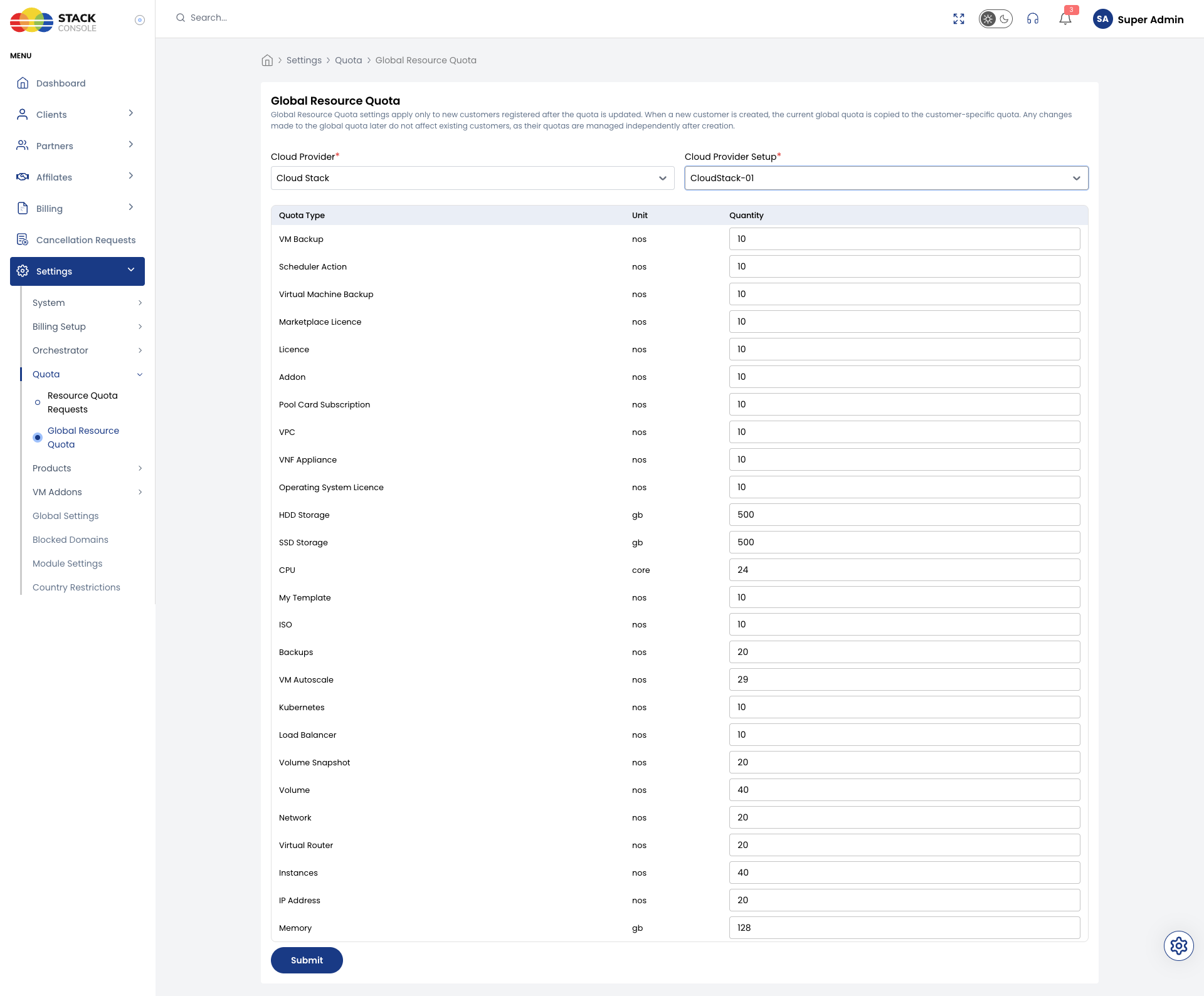Viewport: 1204px width, 996px height.
Task: Expand Billing Setup submenu
Action: [x=87, y=327]
